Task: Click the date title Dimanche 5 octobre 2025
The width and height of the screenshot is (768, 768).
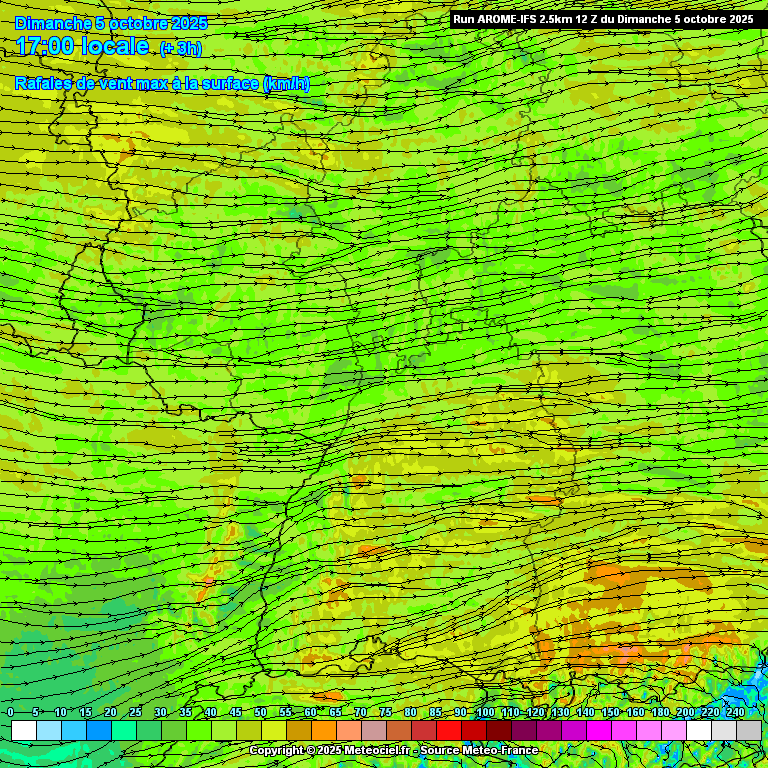Action: [x=111, y=22]
